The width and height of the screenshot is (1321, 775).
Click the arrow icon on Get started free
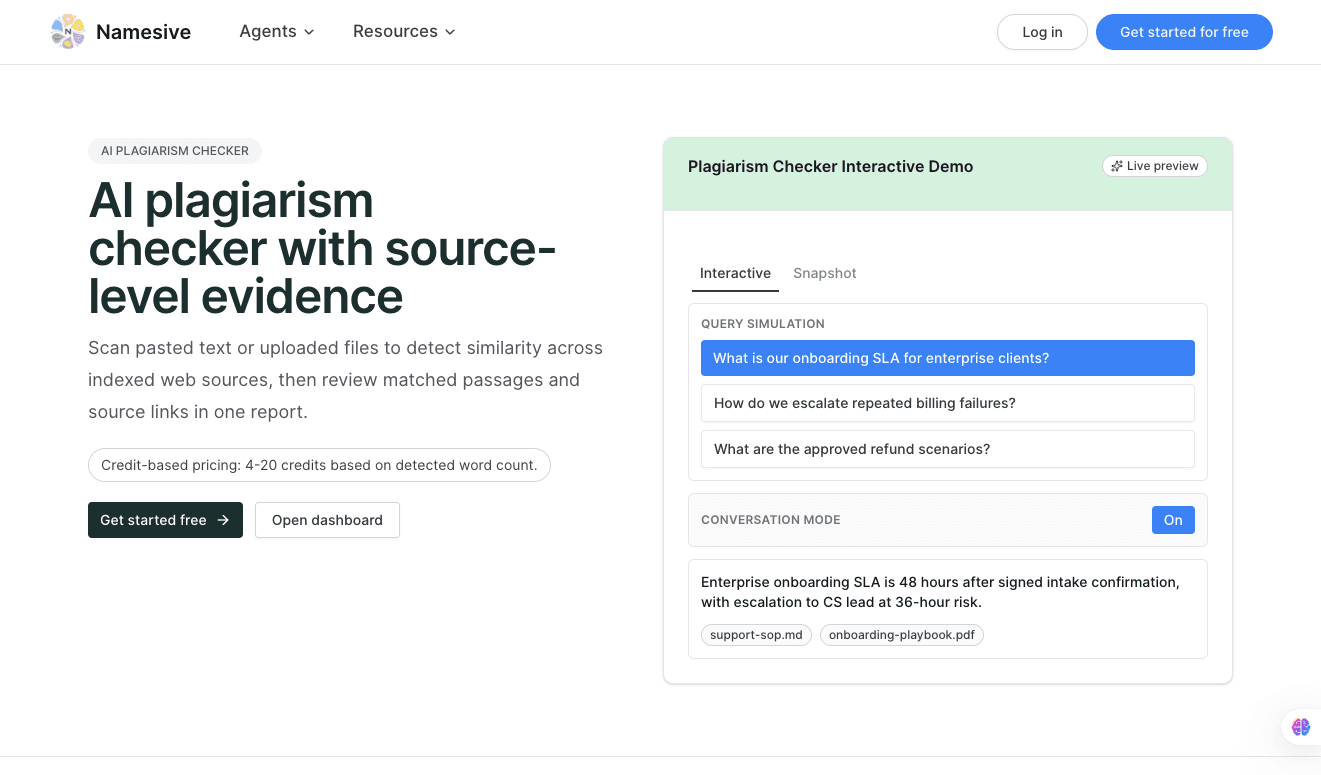(x=223, y=520)
